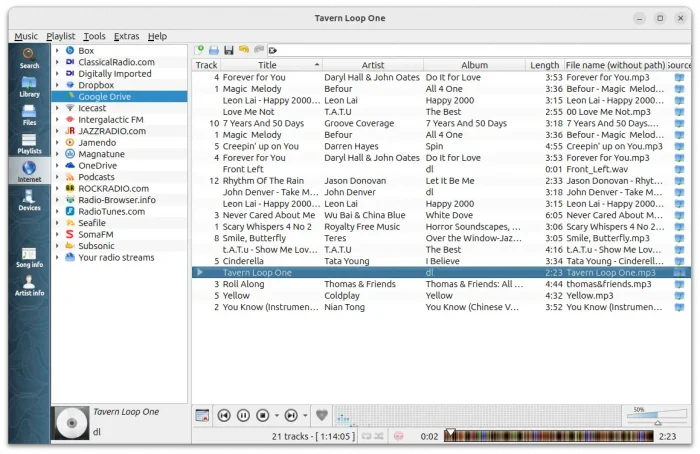Save playlist using the floppy disk icon
This screenshot has width=700, height=454.
(x=229, y=50)
